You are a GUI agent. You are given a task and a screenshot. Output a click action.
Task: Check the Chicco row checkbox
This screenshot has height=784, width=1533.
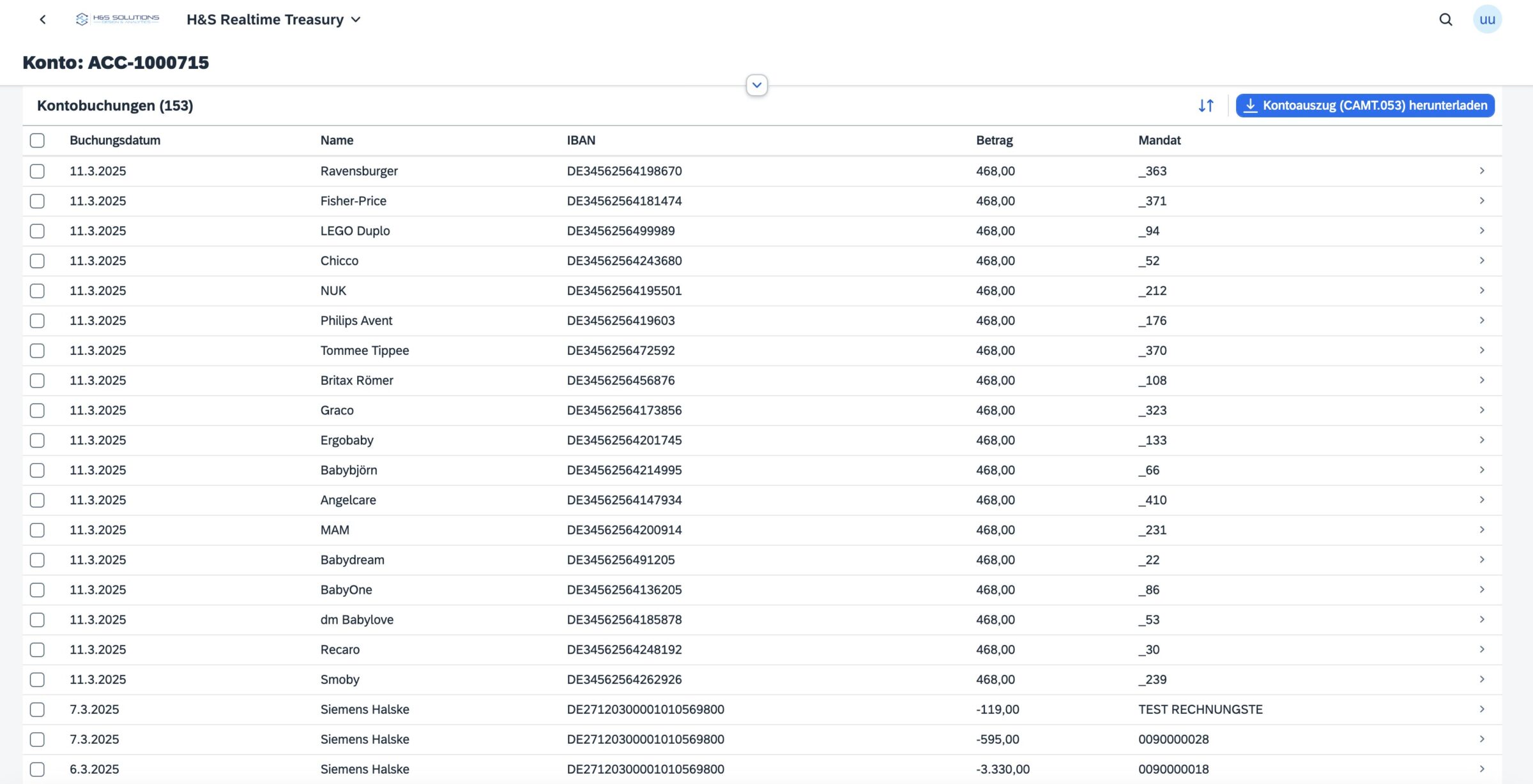tap(37, 261)
